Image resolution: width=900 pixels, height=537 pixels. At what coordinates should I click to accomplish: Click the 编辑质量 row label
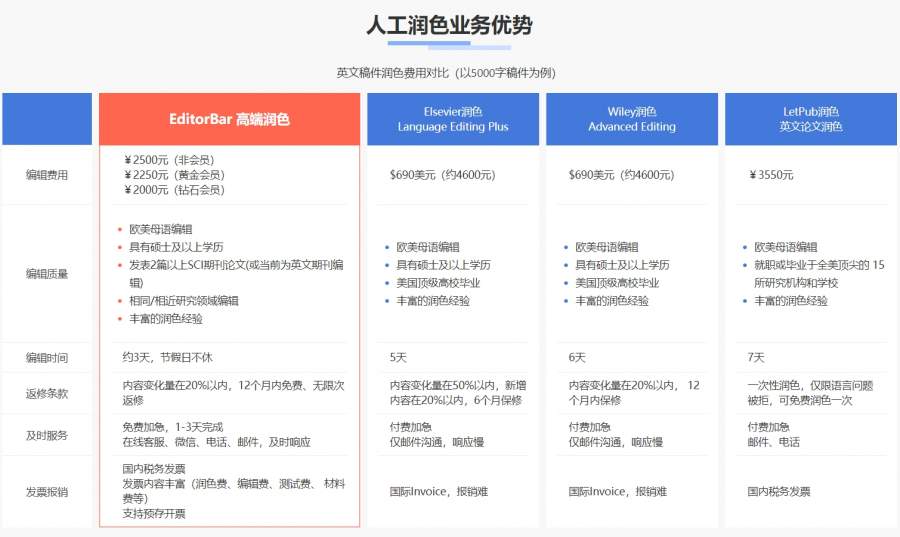pos(47,274)
